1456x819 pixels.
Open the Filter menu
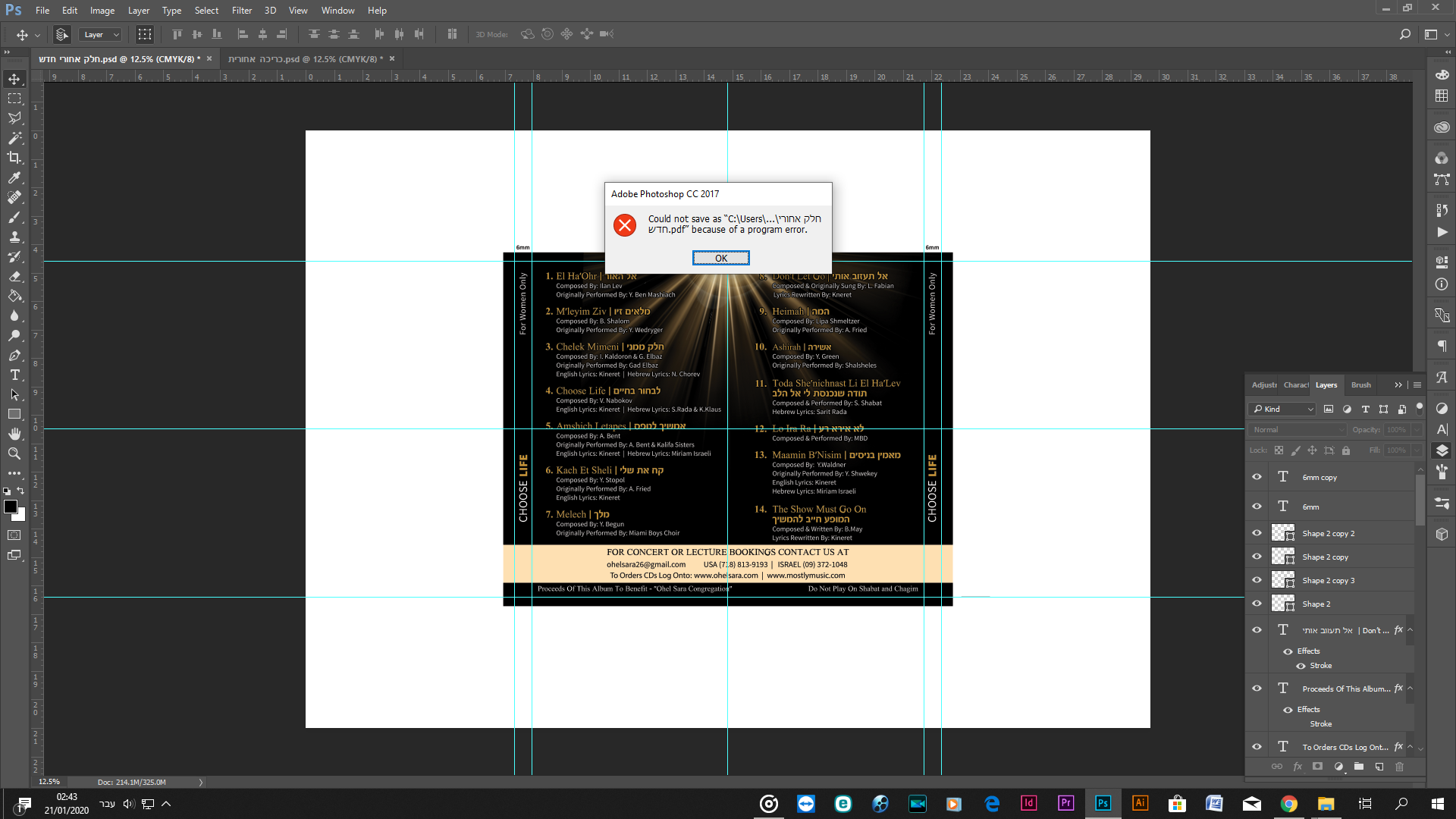coord(241,11)
